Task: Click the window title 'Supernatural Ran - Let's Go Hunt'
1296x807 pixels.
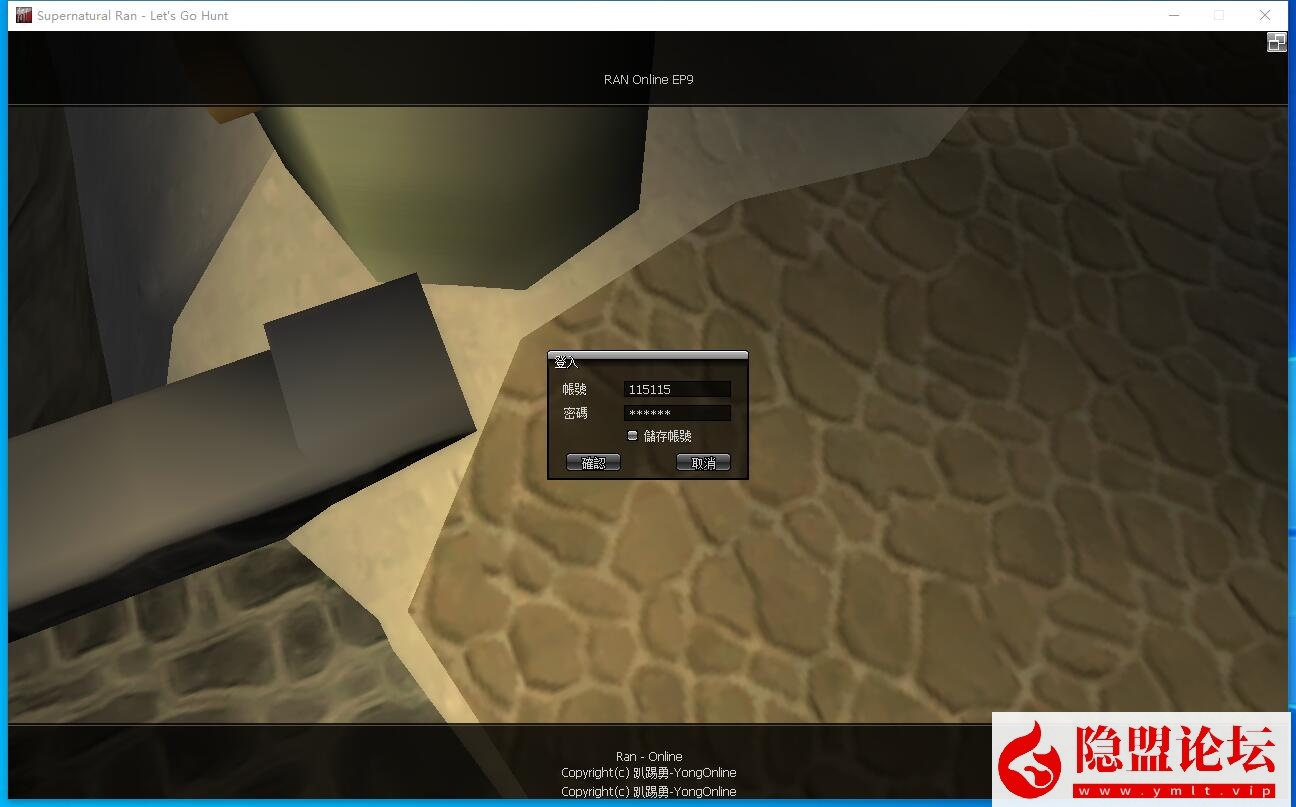Action: tap(132, 15)
